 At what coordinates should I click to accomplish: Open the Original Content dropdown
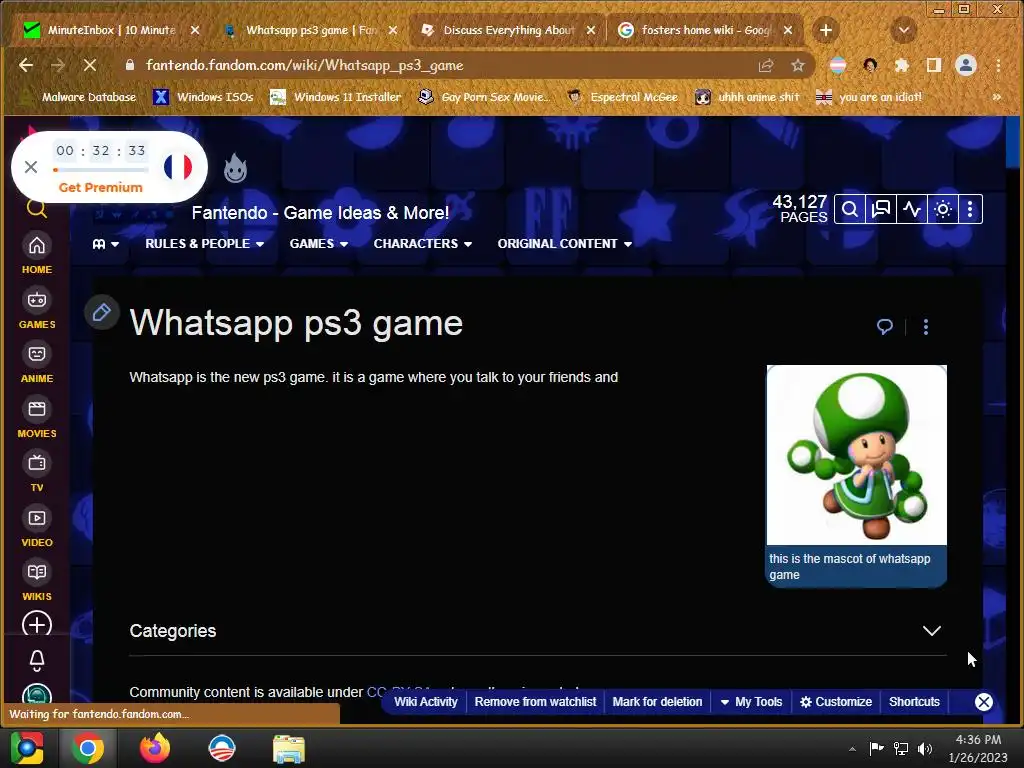564,244
